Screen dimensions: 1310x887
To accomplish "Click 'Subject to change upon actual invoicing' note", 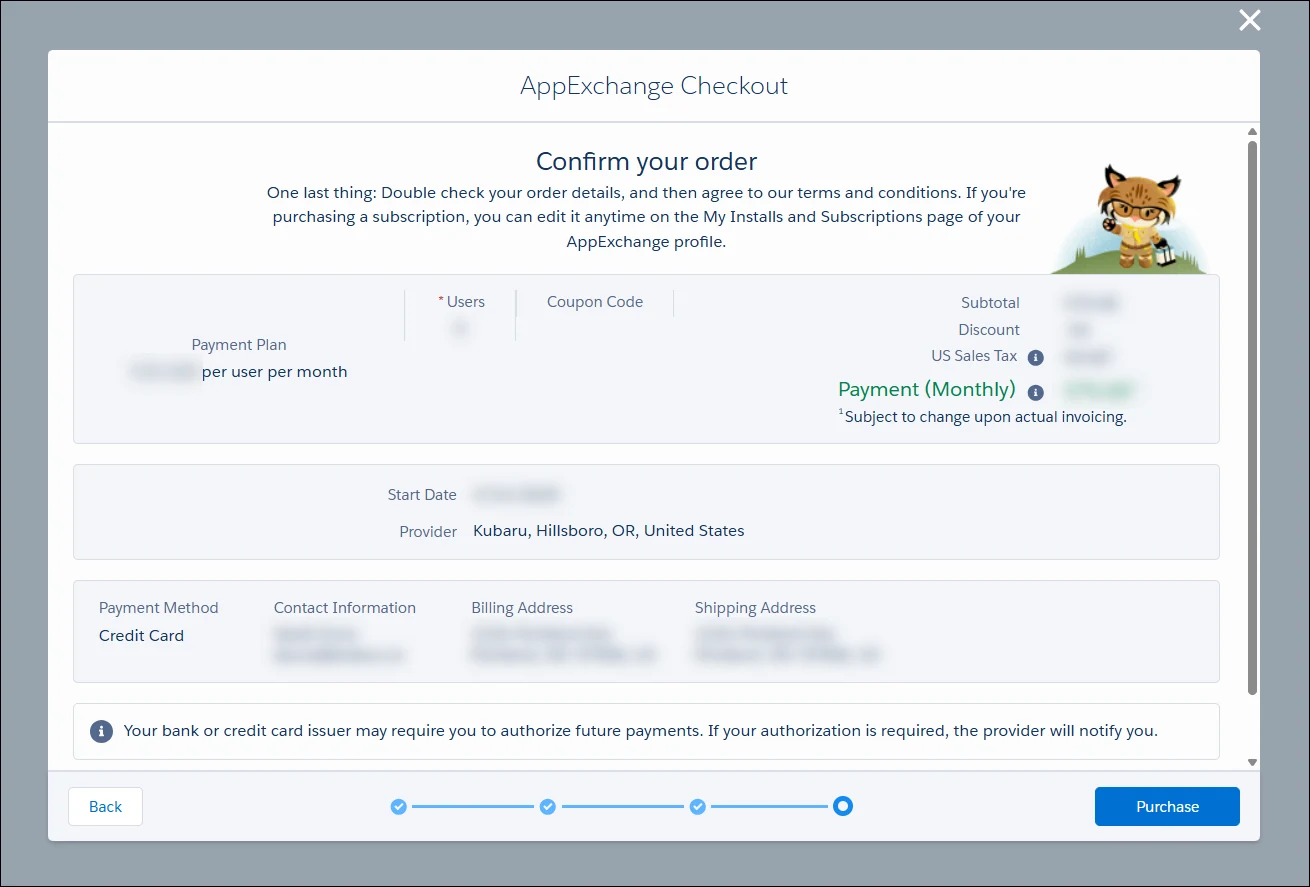I will point(983,417).
